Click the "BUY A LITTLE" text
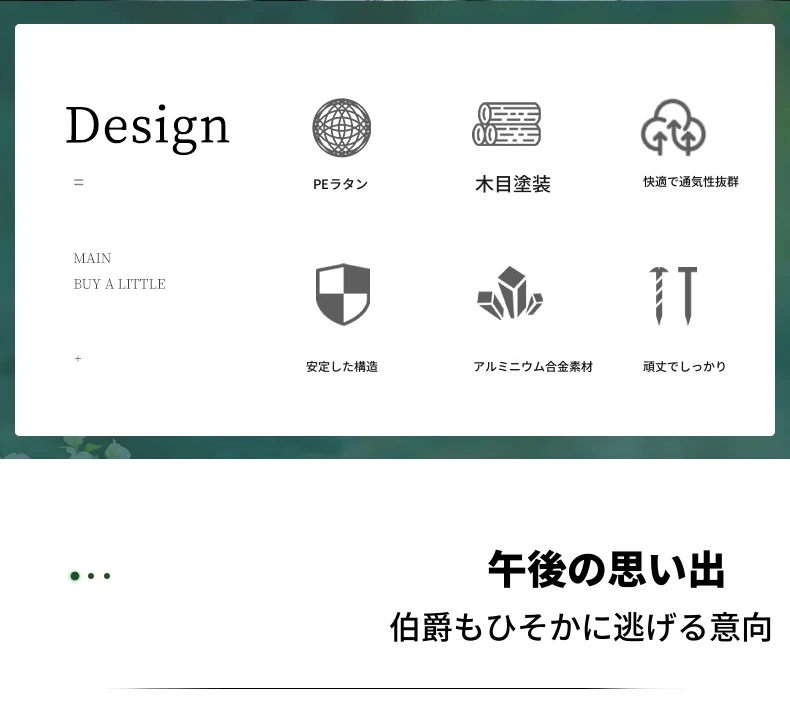The width and height of the screenshot is (790, 711). pos(119,284)
